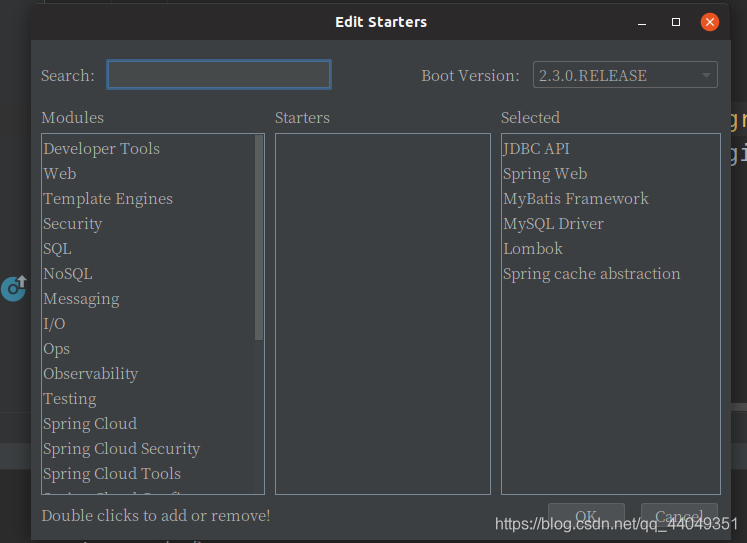This screenshot has width=747, height=543.
Task: Select the Observability module
Action: 90,374
